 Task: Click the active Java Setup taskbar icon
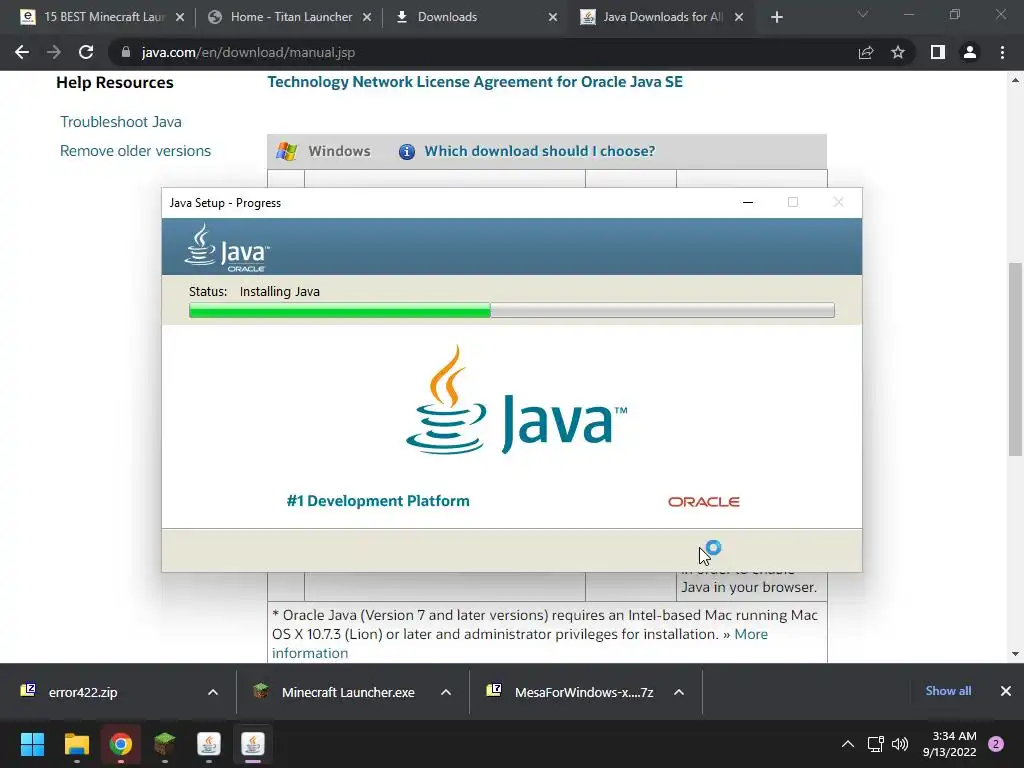(x=253, y=744)
